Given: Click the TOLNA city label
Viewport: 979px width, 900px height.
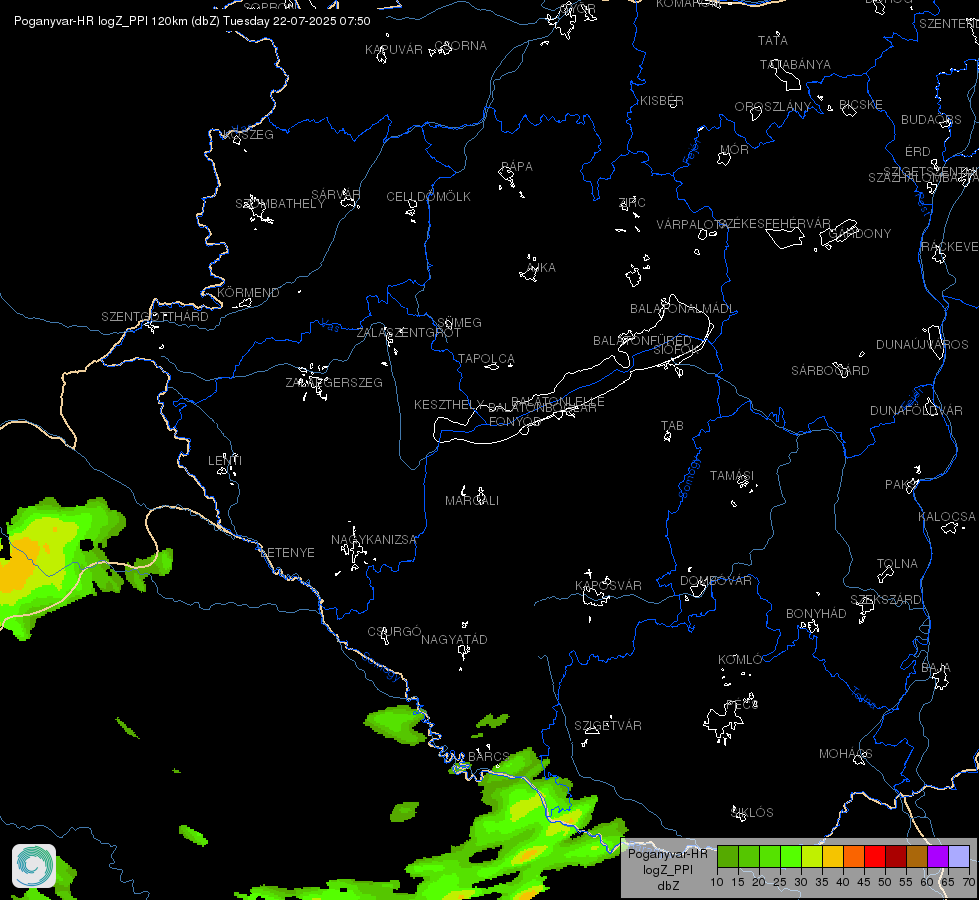Looking at the screenshot, I should pyautogui.click(x=897, y=563).
